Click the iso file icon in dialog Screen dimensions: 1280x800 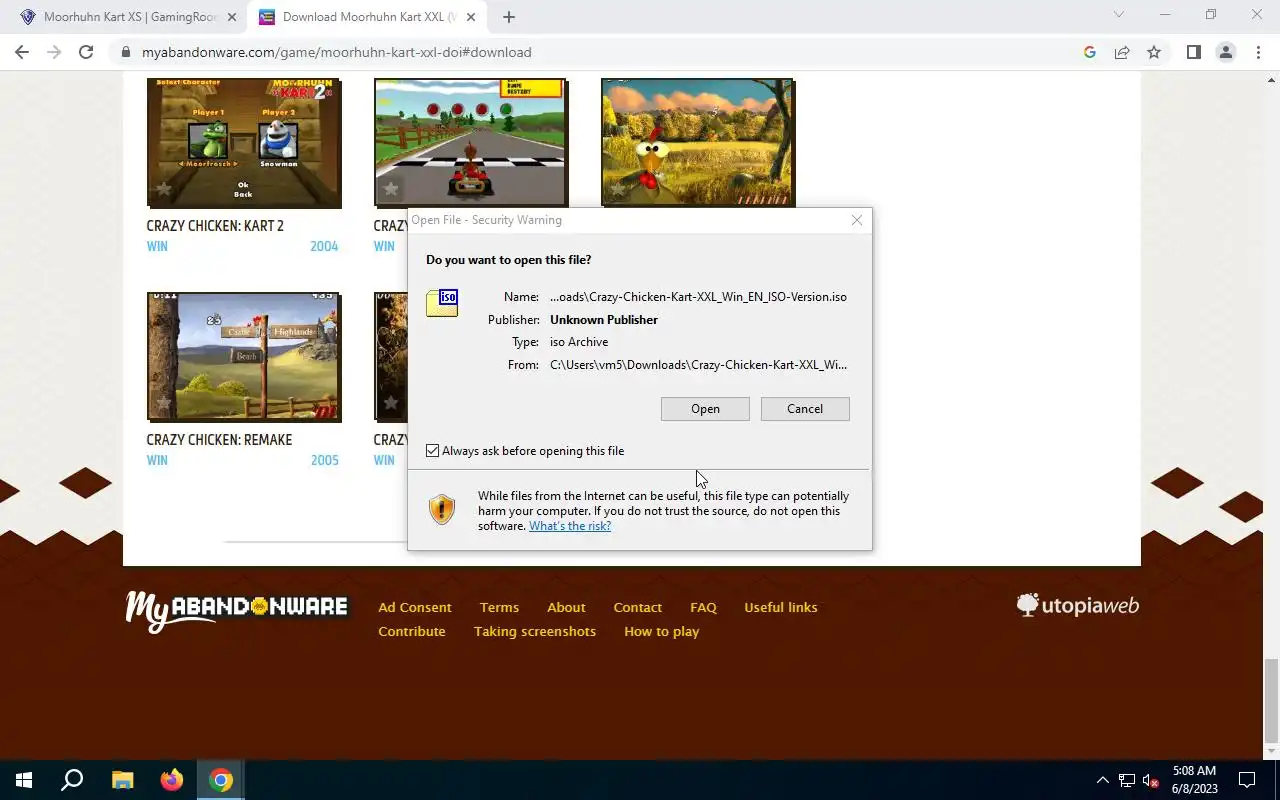coord(442,302)
